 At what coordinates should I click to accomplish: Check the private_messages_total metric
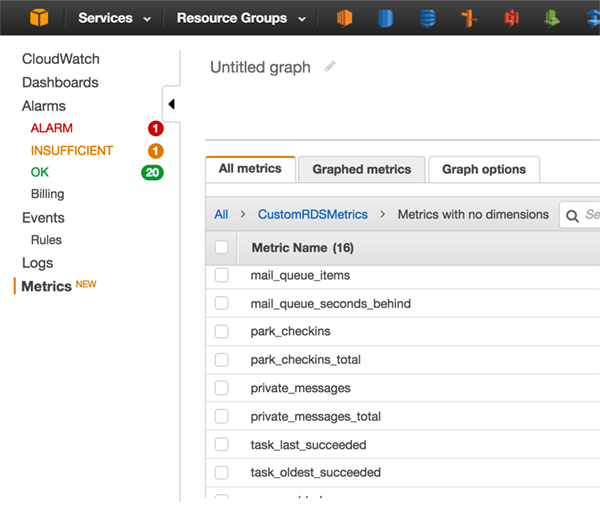click(222, 416)
